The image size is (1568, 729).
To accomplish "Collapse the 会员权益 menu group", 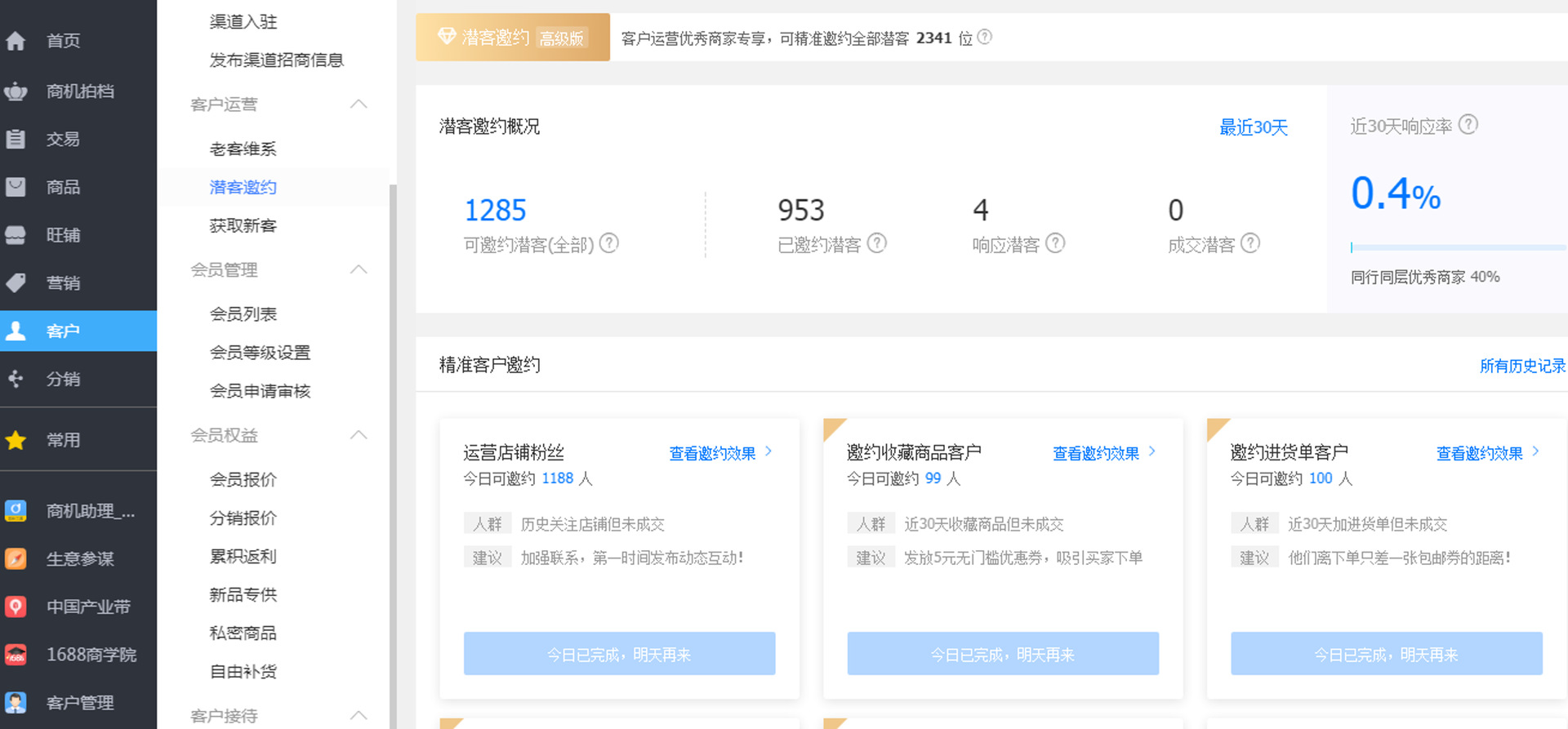I will [359, 435].
